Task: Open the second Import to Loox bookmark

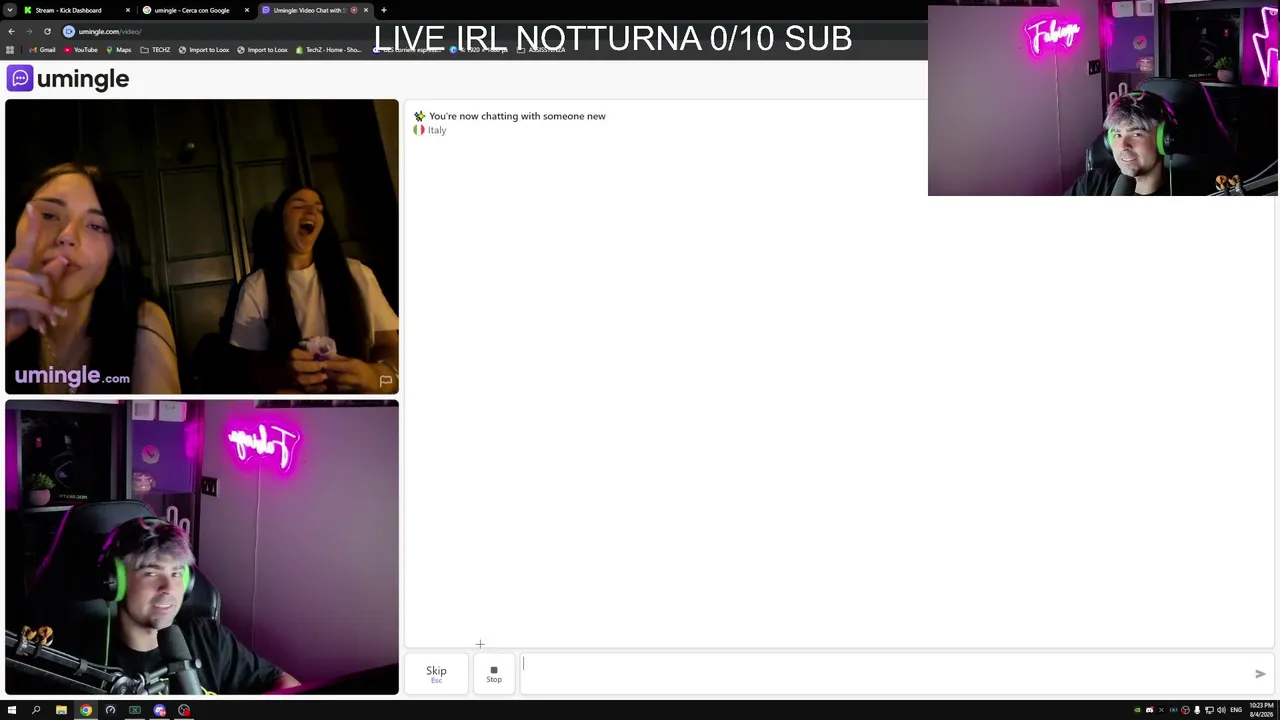Action: 262,50
